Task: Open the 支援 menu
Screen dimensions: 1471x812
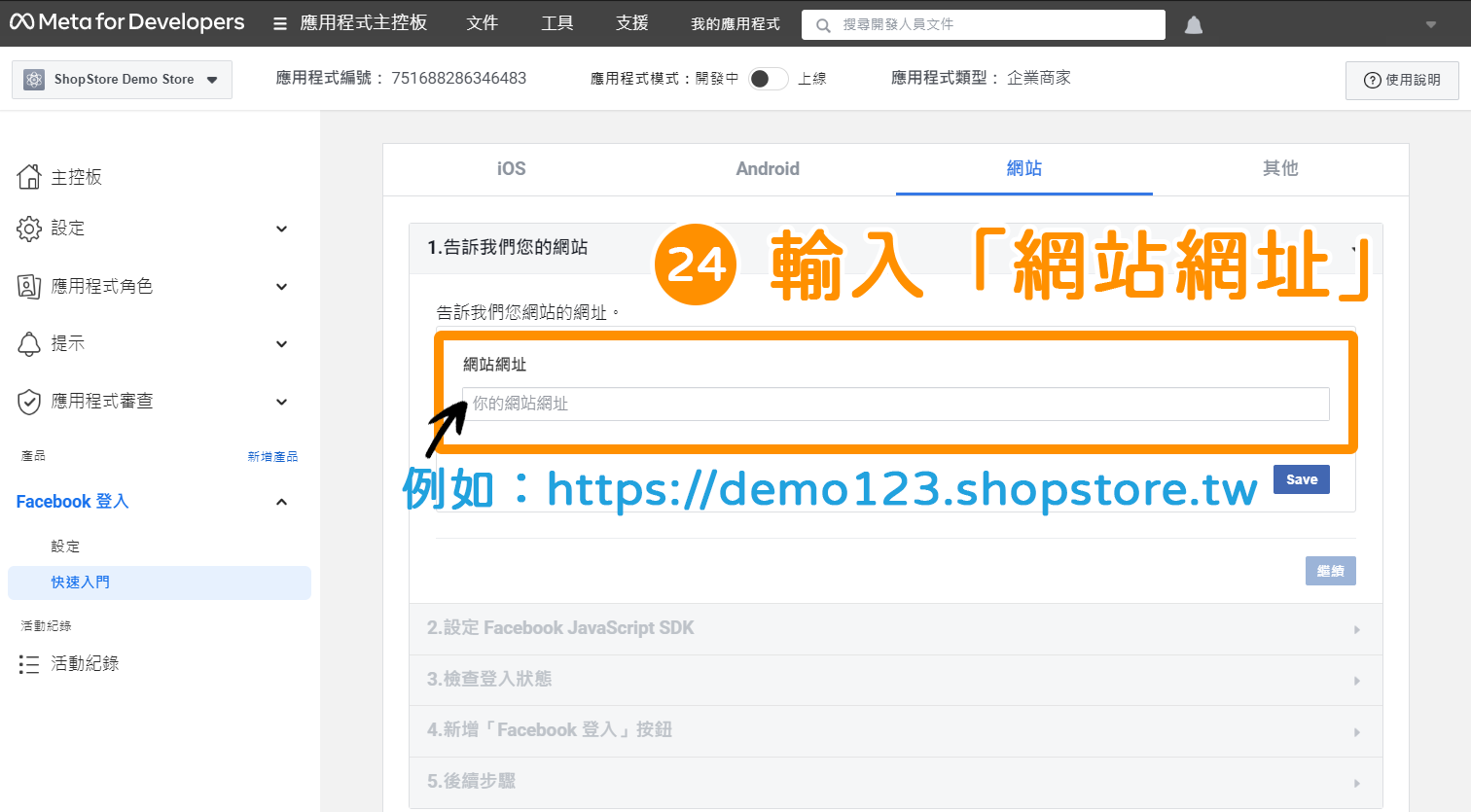Action: tap(632, 23)
